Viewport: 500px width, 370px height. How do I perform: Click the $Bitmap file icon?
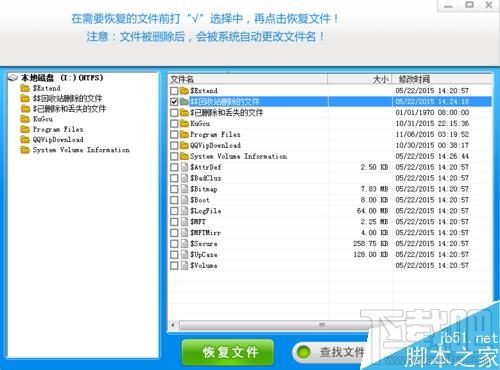pos(184,189)
